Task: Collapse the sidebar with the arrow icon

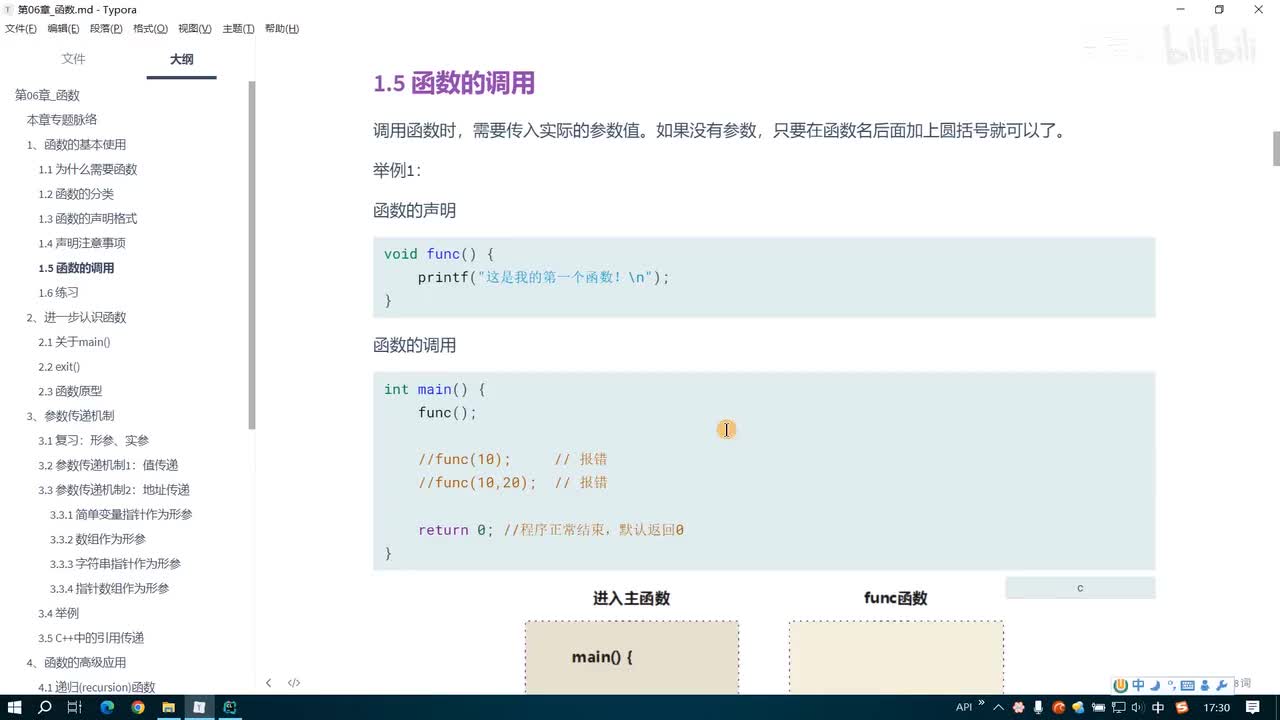Action: (x=268, y=683)
